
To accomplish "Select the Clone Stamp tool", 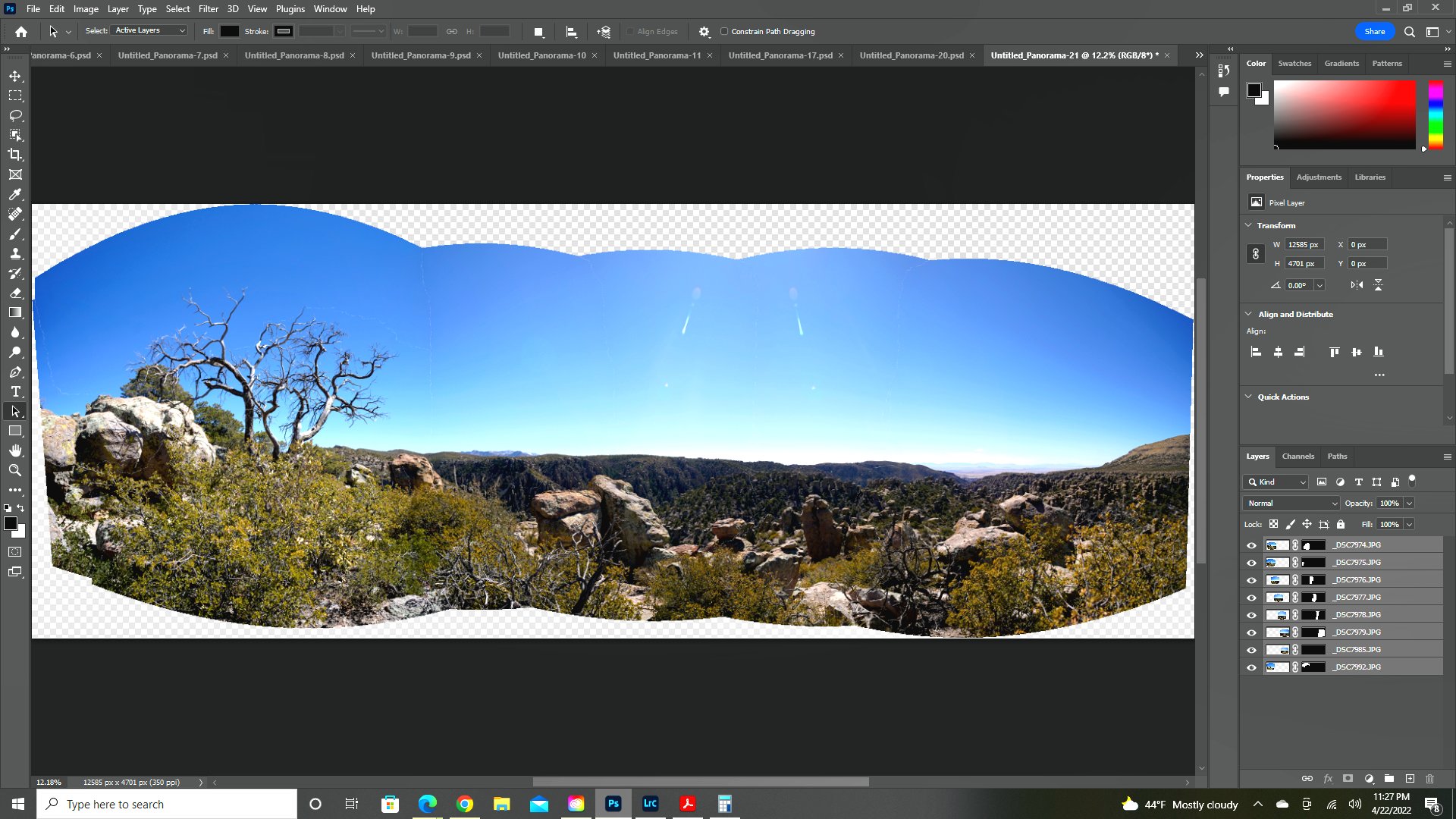I will (15, 254).
